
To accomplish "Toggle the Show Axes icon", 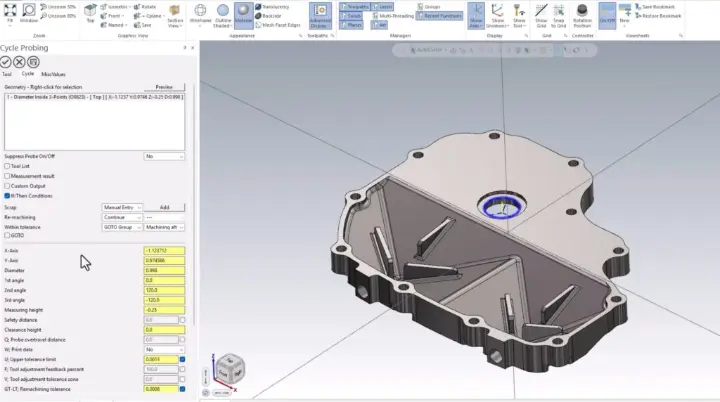I will click(x=477, y=13).
